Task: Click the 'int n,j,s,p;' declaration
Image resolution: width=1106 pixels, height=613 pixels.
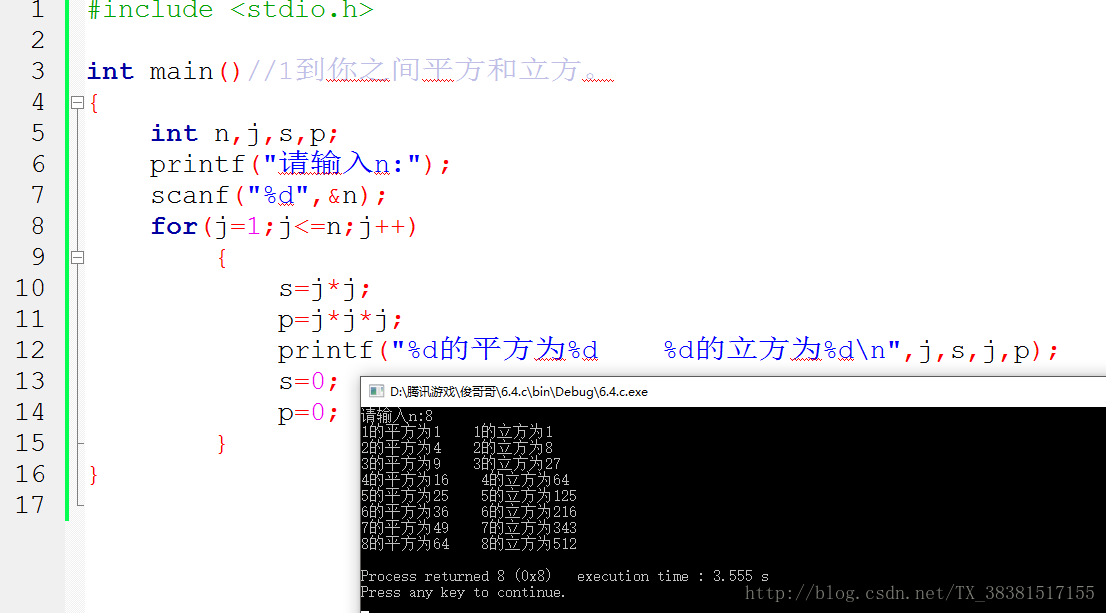Action: coord(245,134)
